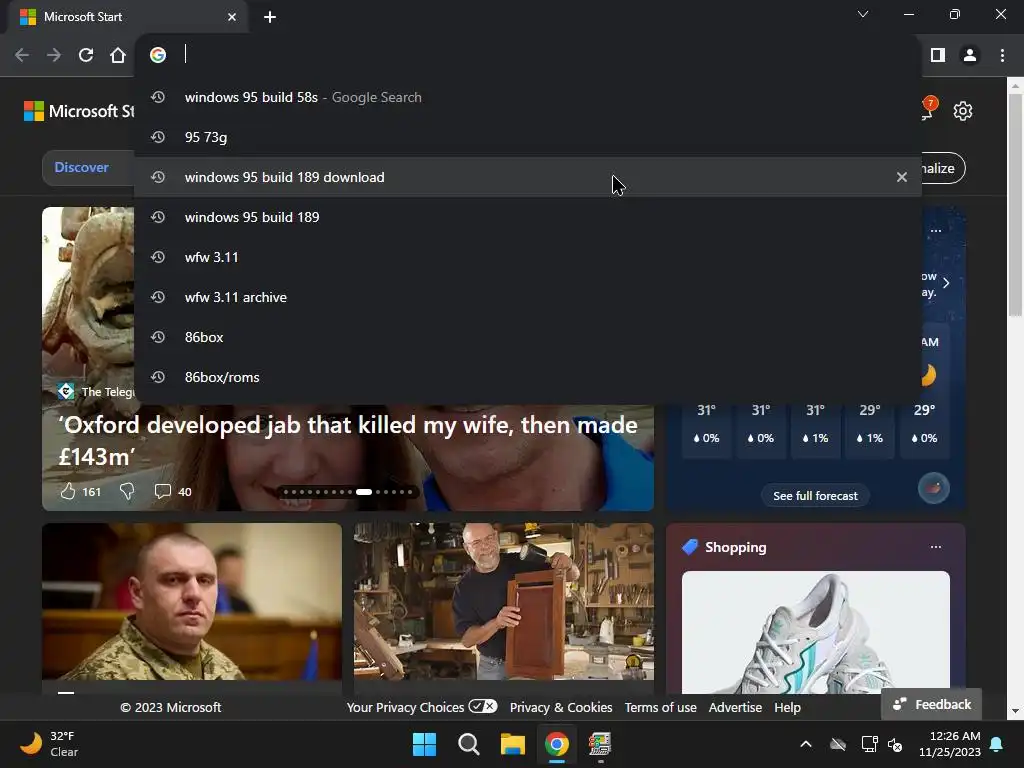Open the notifications bell with badge
The image size is (1024, 768).
tap(928, 109)
